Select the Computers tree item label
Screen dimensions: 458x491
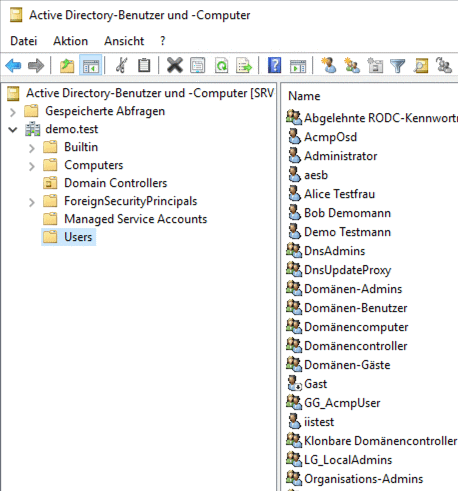[94, 165]
